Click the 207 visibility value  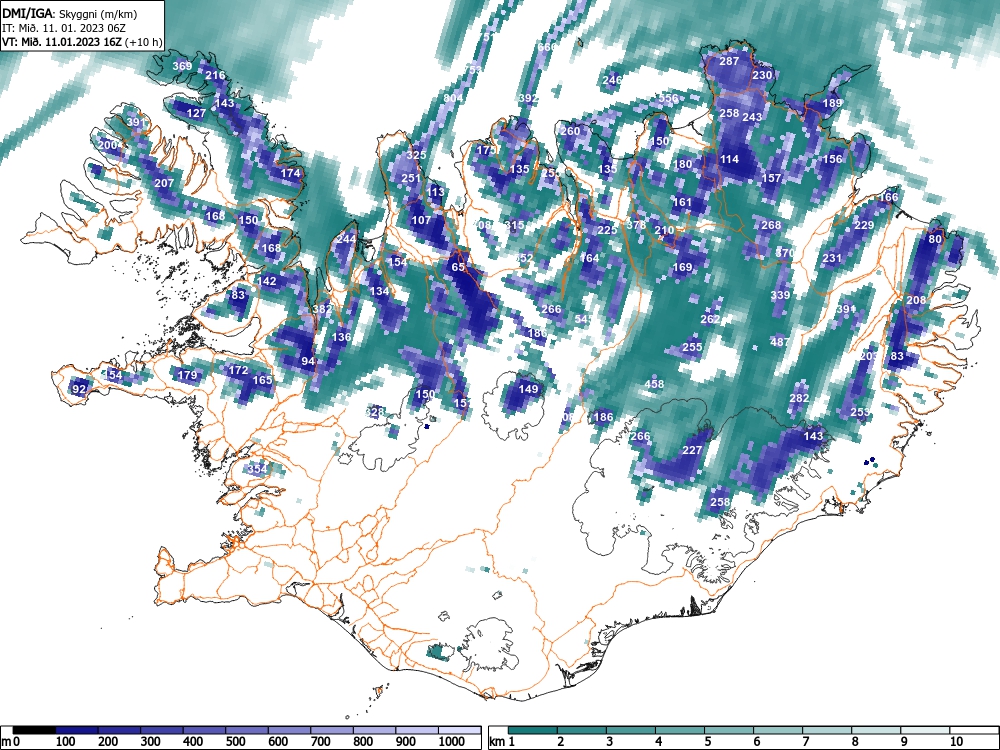coord(164,183)
